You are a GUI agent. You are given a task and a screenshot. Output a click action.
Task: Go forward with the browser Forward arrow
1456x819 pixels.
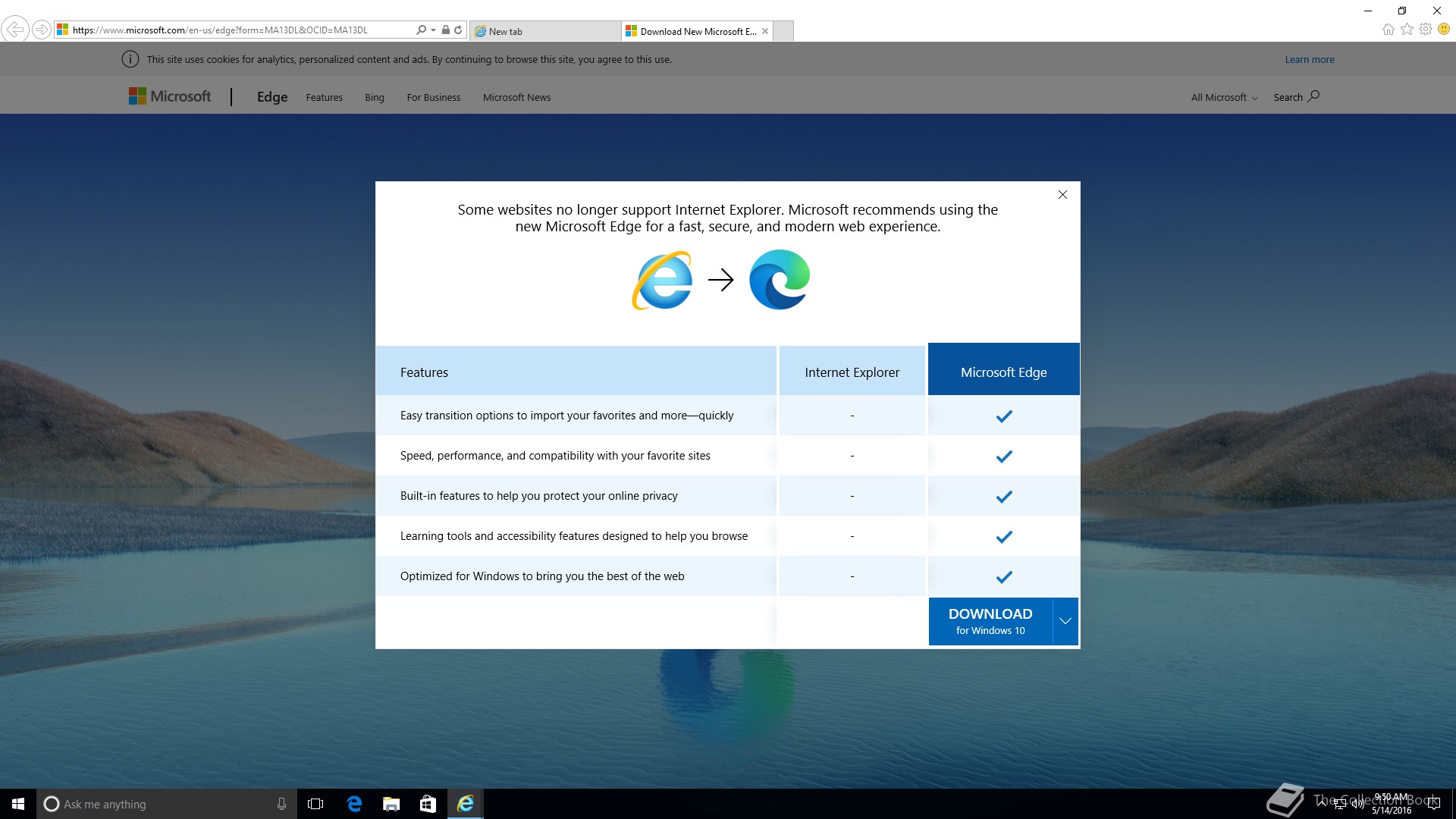[x=42, y=30]
